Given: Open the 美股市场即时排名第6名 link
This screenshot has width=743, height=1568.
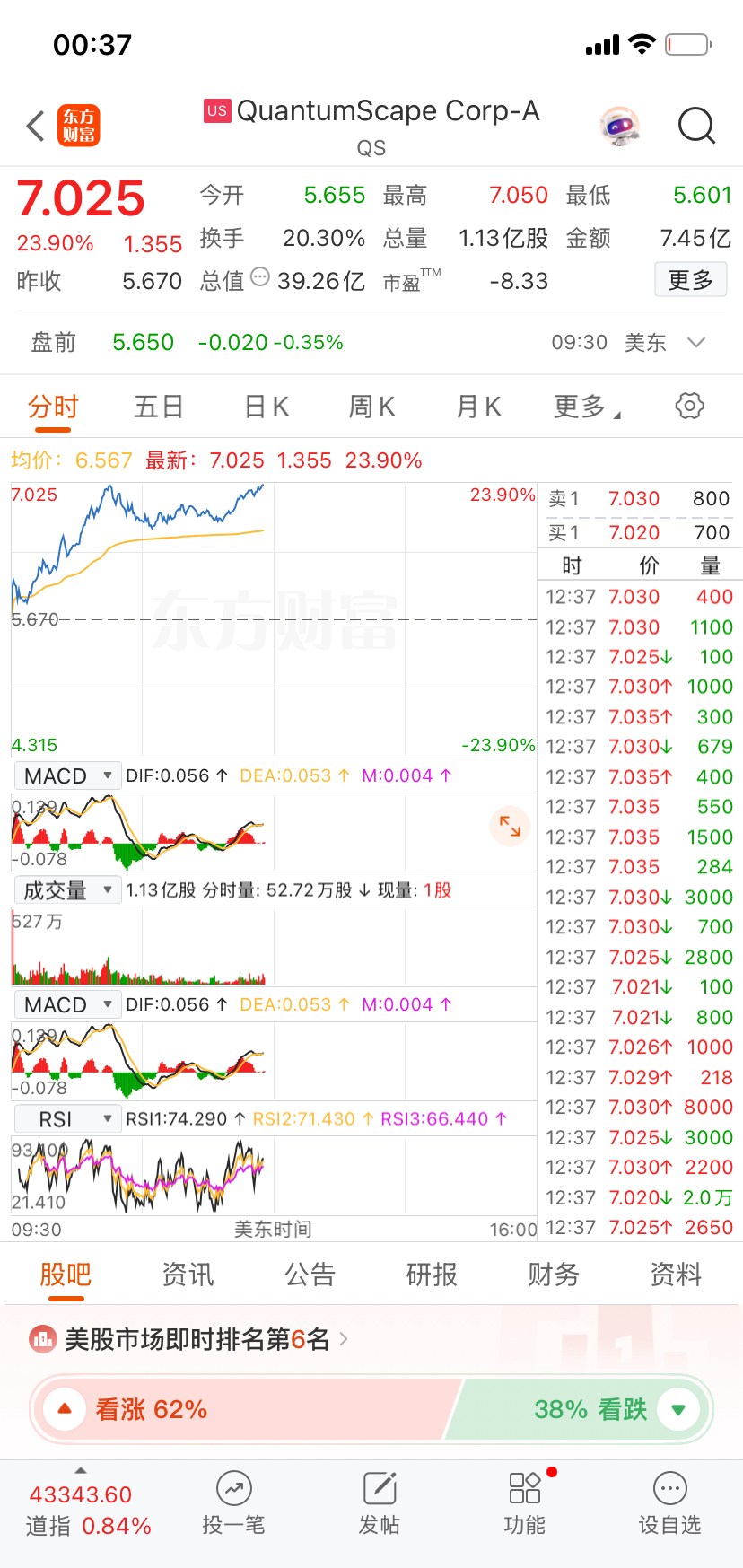Looking at the screenshot, I should click(197, 1340).
